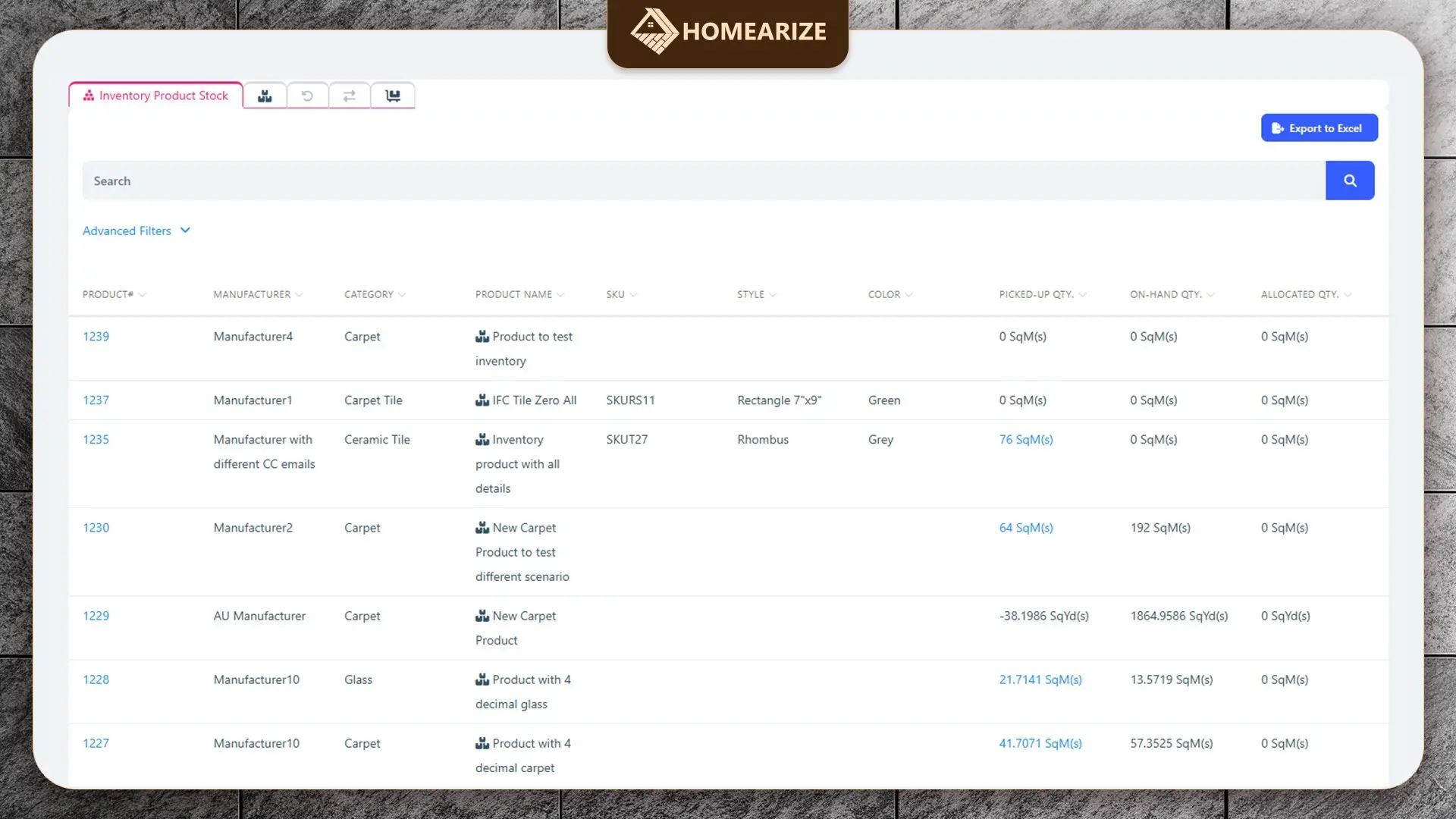Viewport: 1456px width, 819px height.
Task: Open the transfer arrows tab icon
Action: coord(350,95)
